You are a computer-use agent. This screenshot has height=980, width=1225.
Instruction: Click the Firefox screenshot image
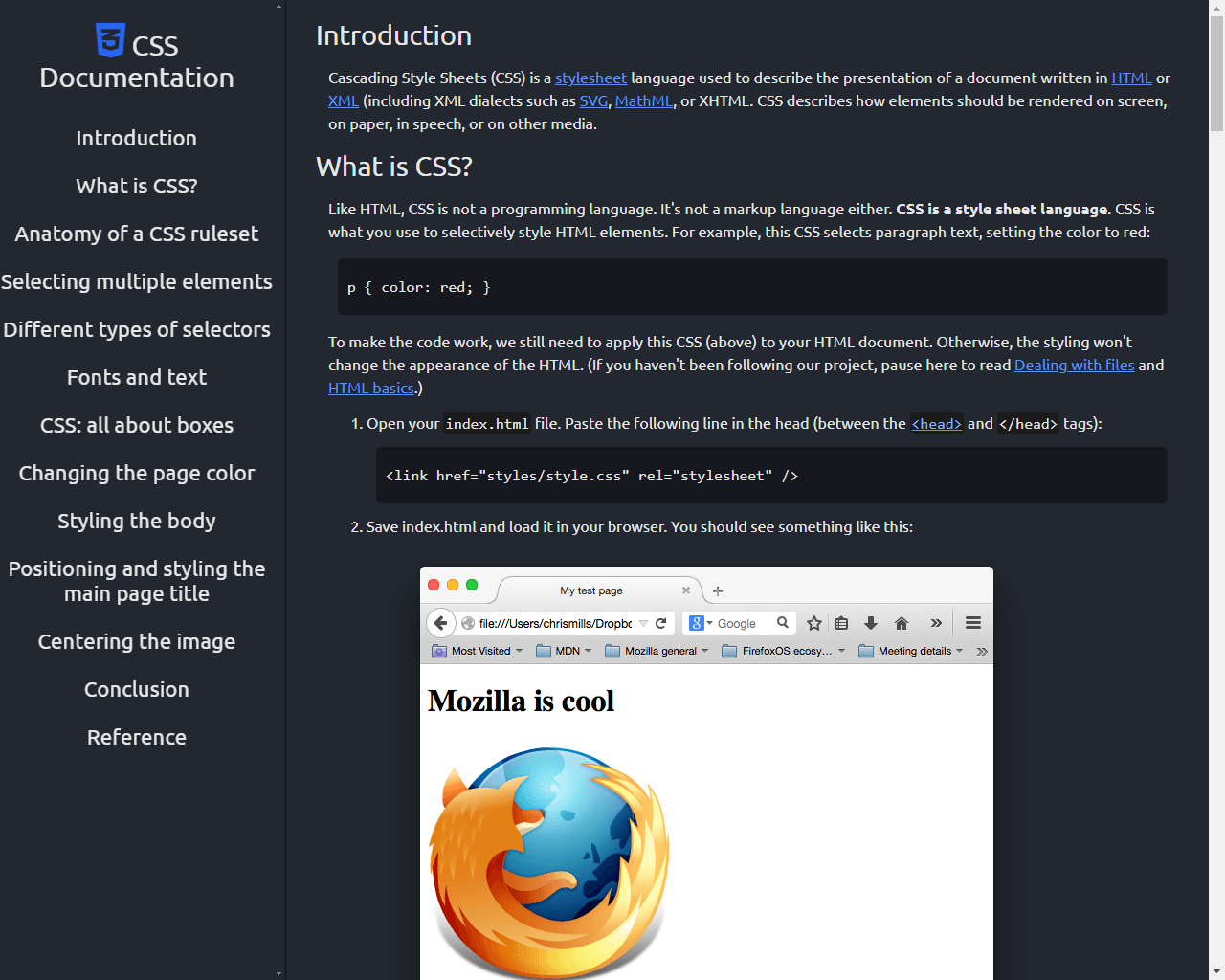pyautogui.click(x=706, y=773)
